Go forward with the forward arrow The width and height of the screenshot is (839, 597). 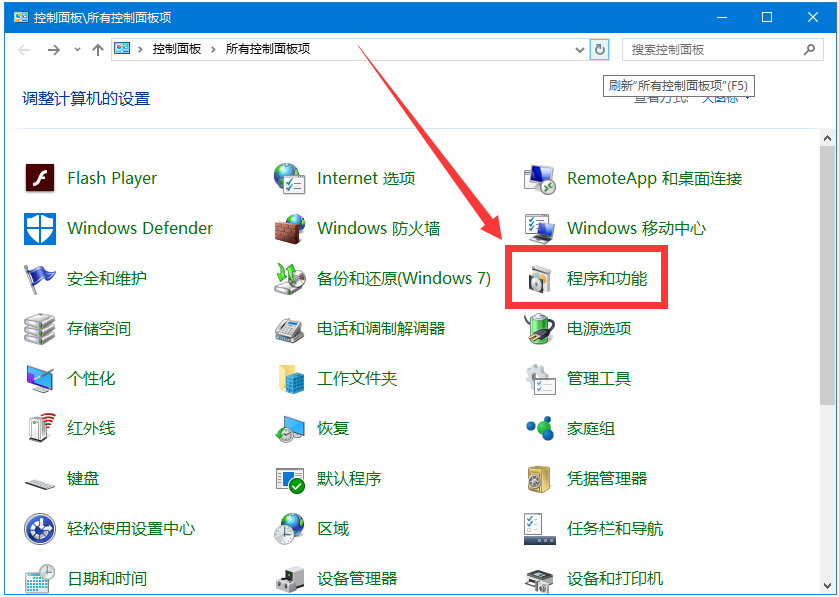[54, 50]
